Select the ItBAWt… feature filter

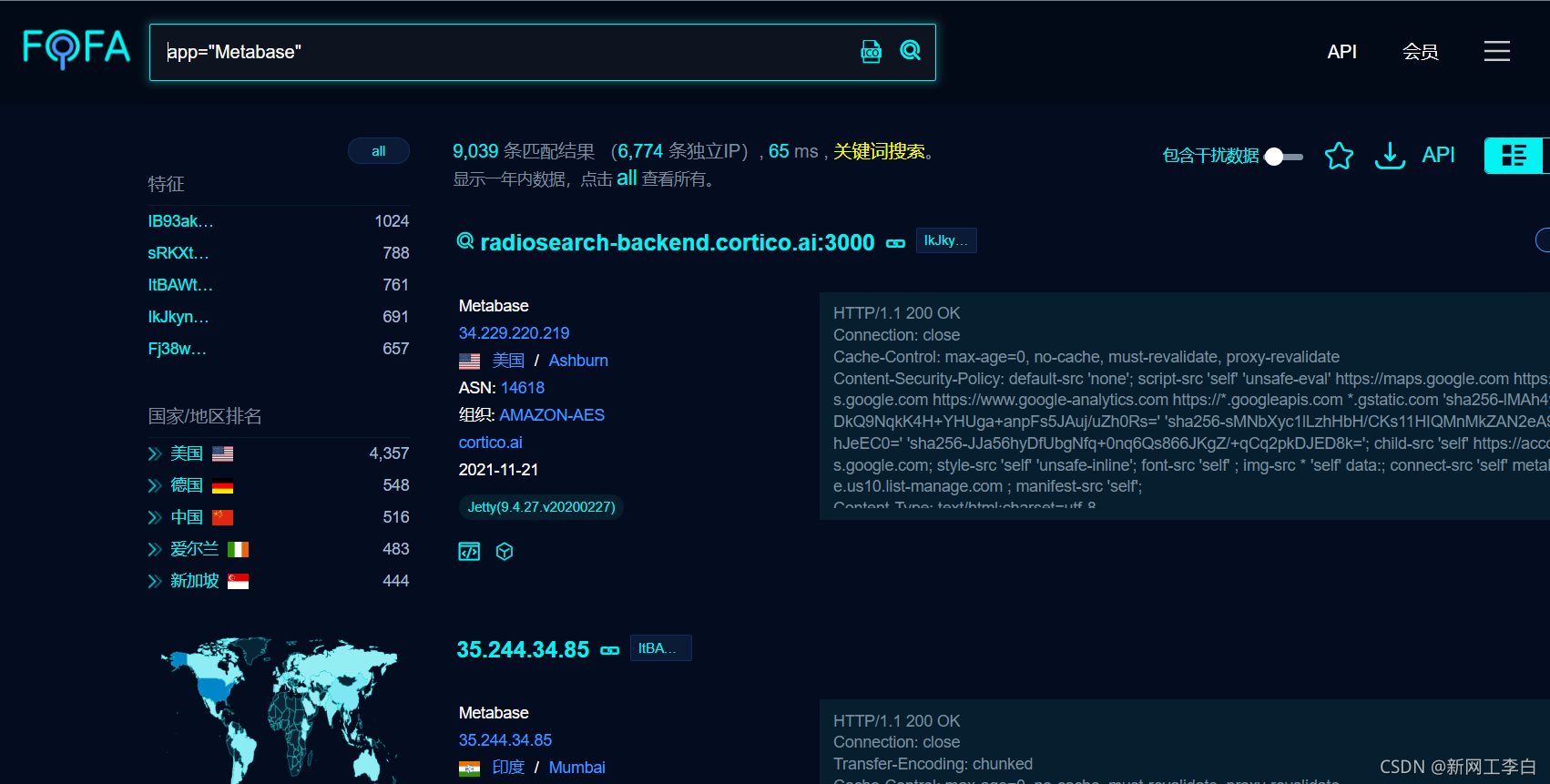tap(180, 285)
